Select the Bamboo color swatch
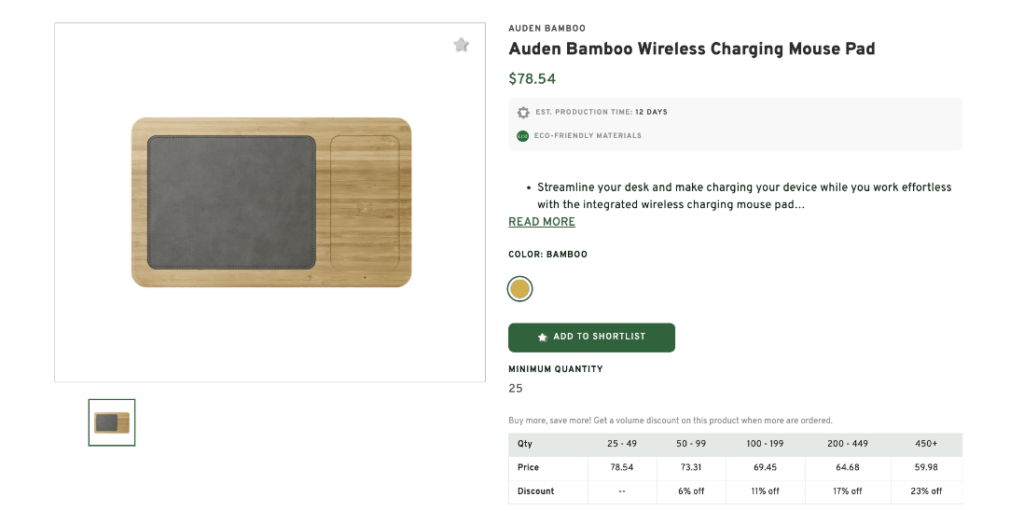This screenshot has height=511, width=1024. (x=520, y=289)
